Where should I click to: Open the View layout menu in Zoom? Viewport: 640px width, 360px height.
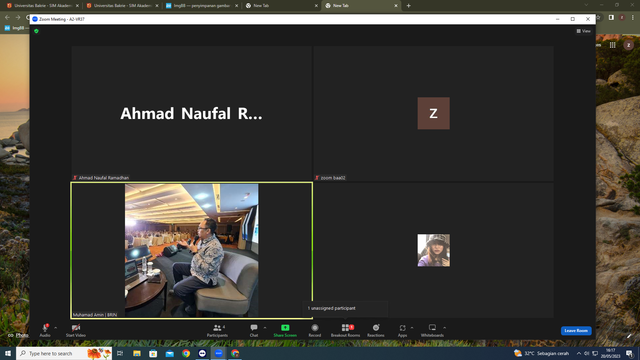pyautogui.click(x=584, y=31)
